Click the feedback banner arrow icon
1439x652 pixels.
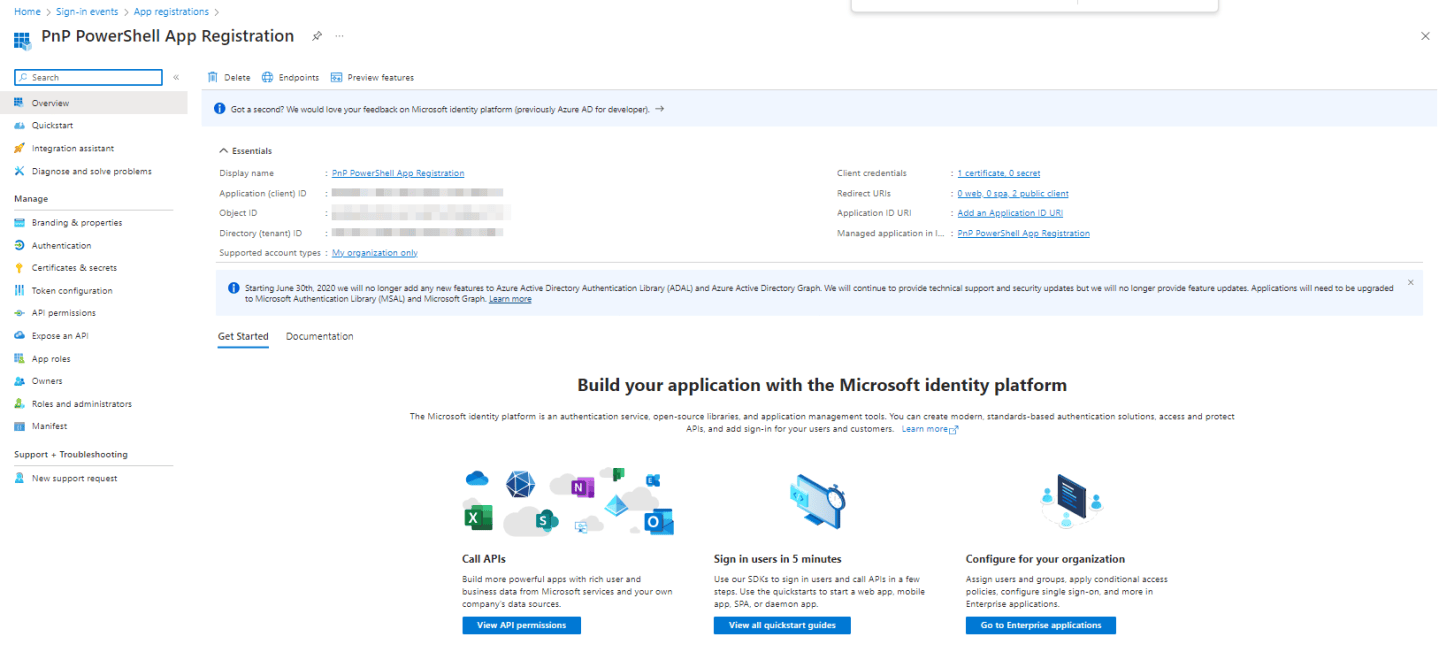pos(659,108)
